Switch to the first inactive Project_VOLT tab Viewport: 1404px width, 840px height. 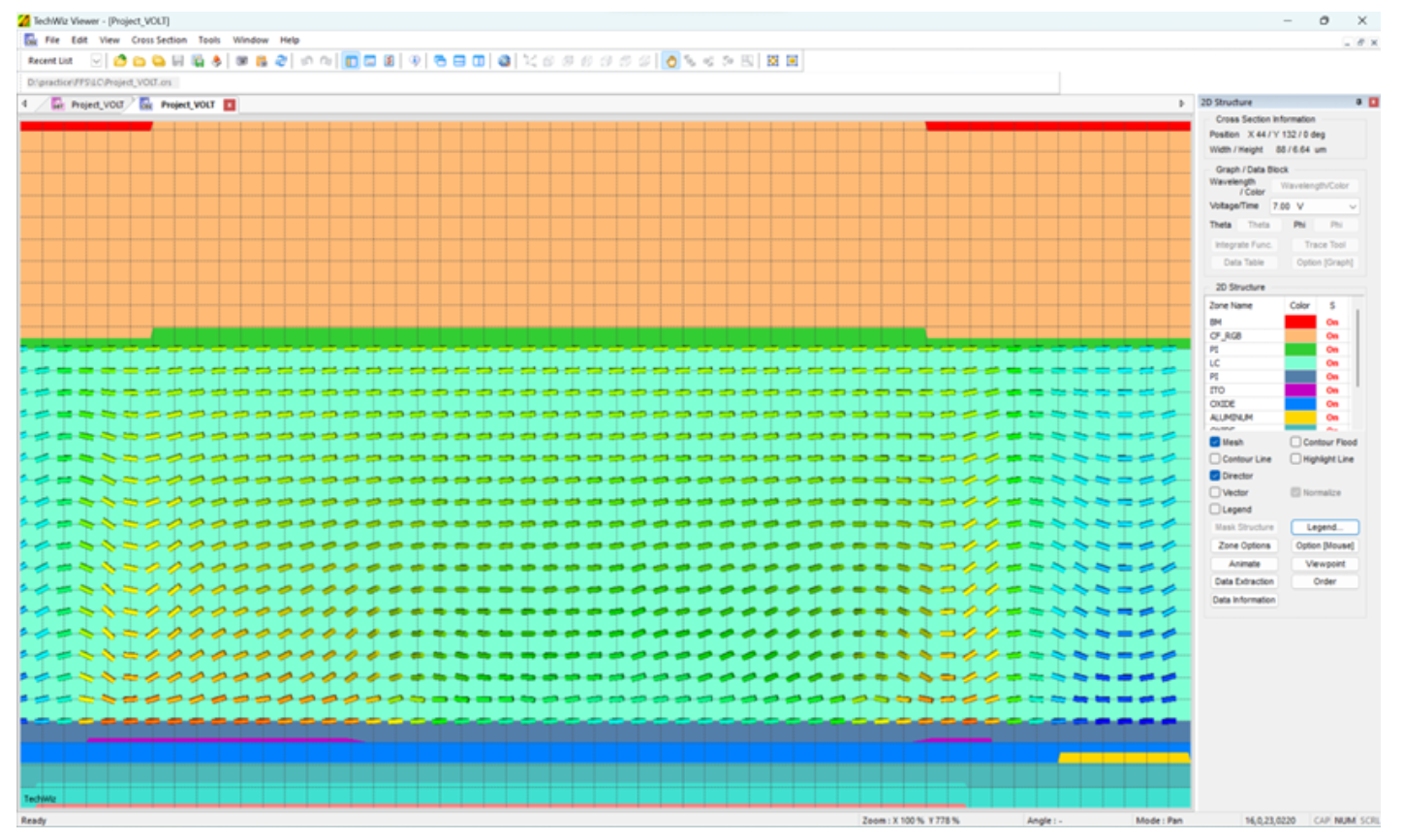click(x=88, y=105)
